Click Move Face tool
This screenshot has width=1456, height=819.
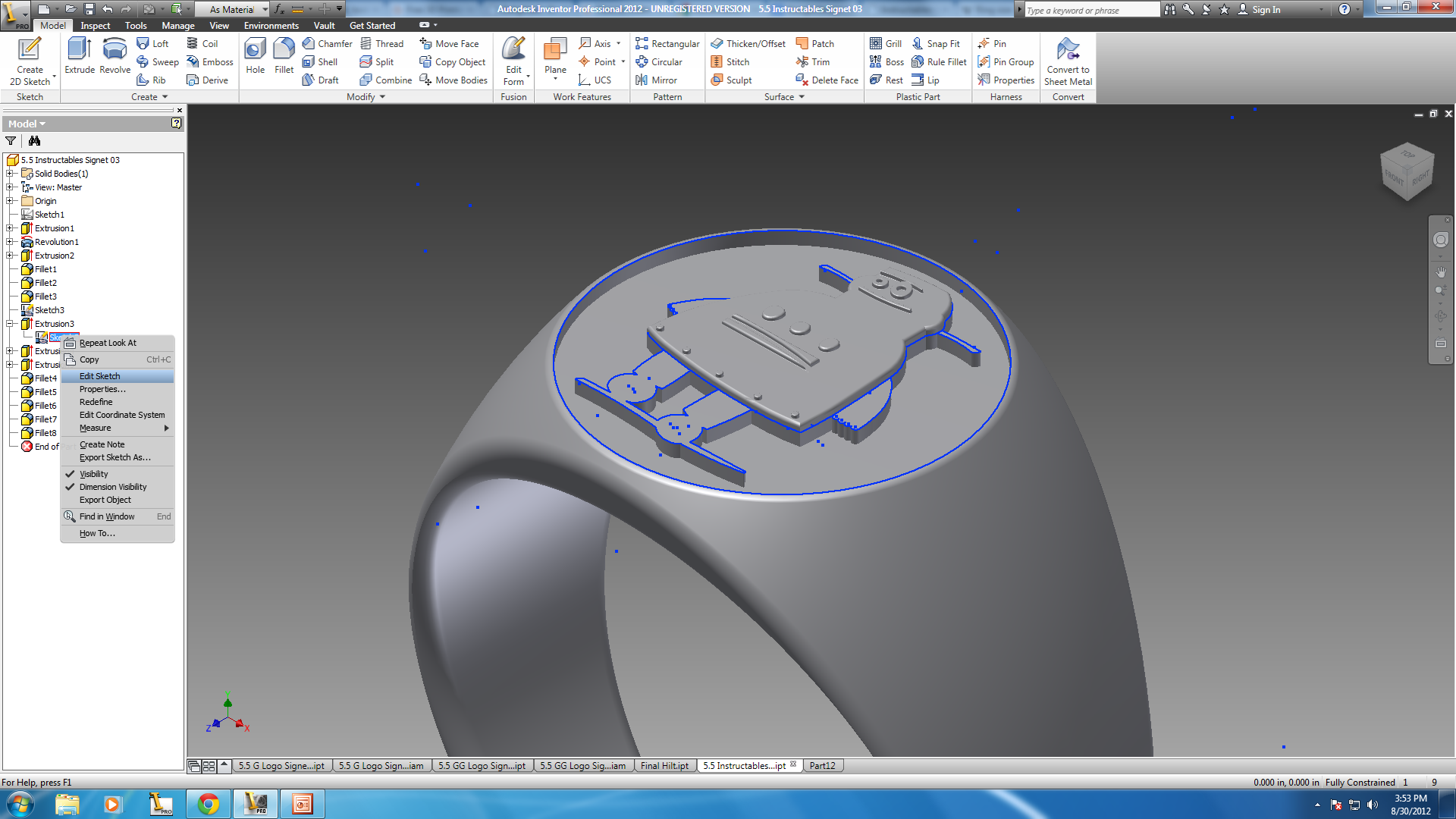point(450,43)
